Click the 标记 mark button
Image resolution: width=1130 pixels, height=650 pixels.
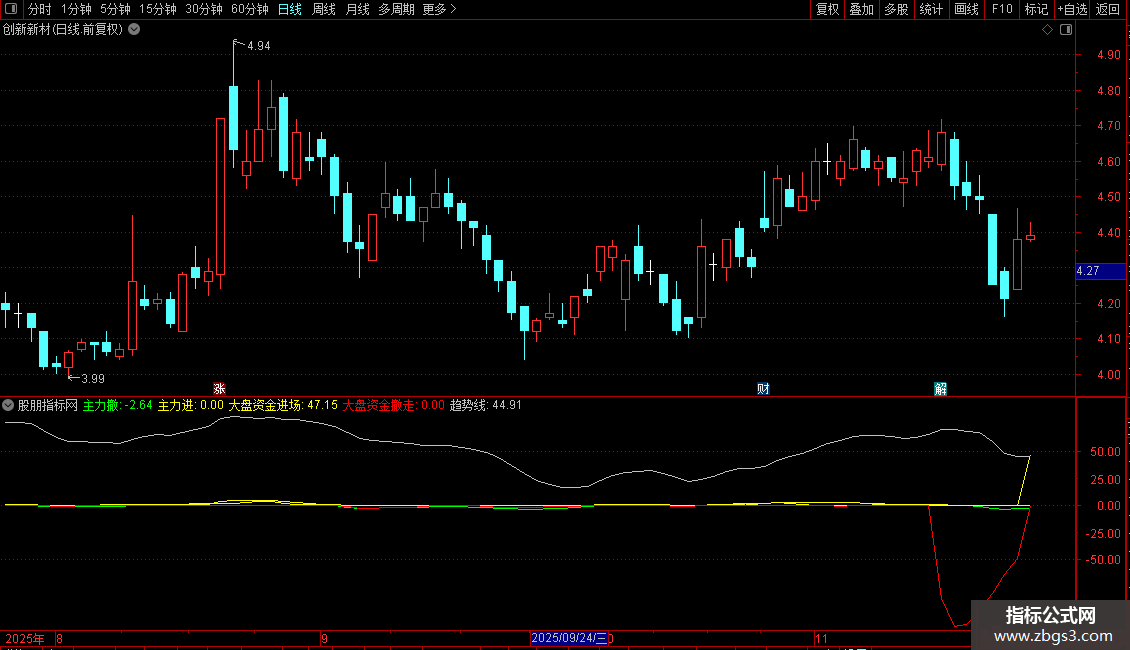click(x=1036, y=9)
